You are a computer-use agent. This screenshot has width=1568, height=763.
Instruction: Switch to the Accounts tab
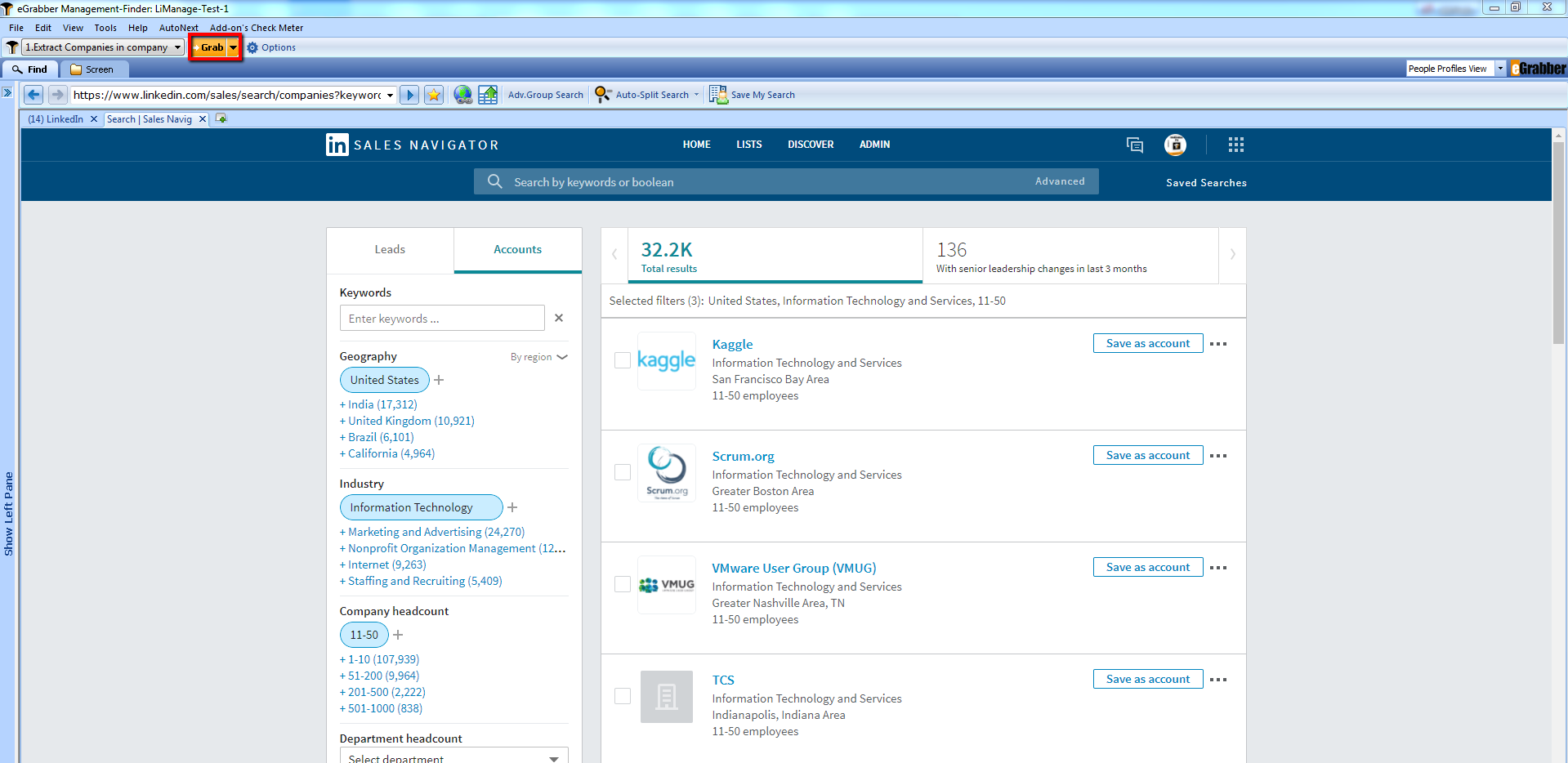click(517, 250)
